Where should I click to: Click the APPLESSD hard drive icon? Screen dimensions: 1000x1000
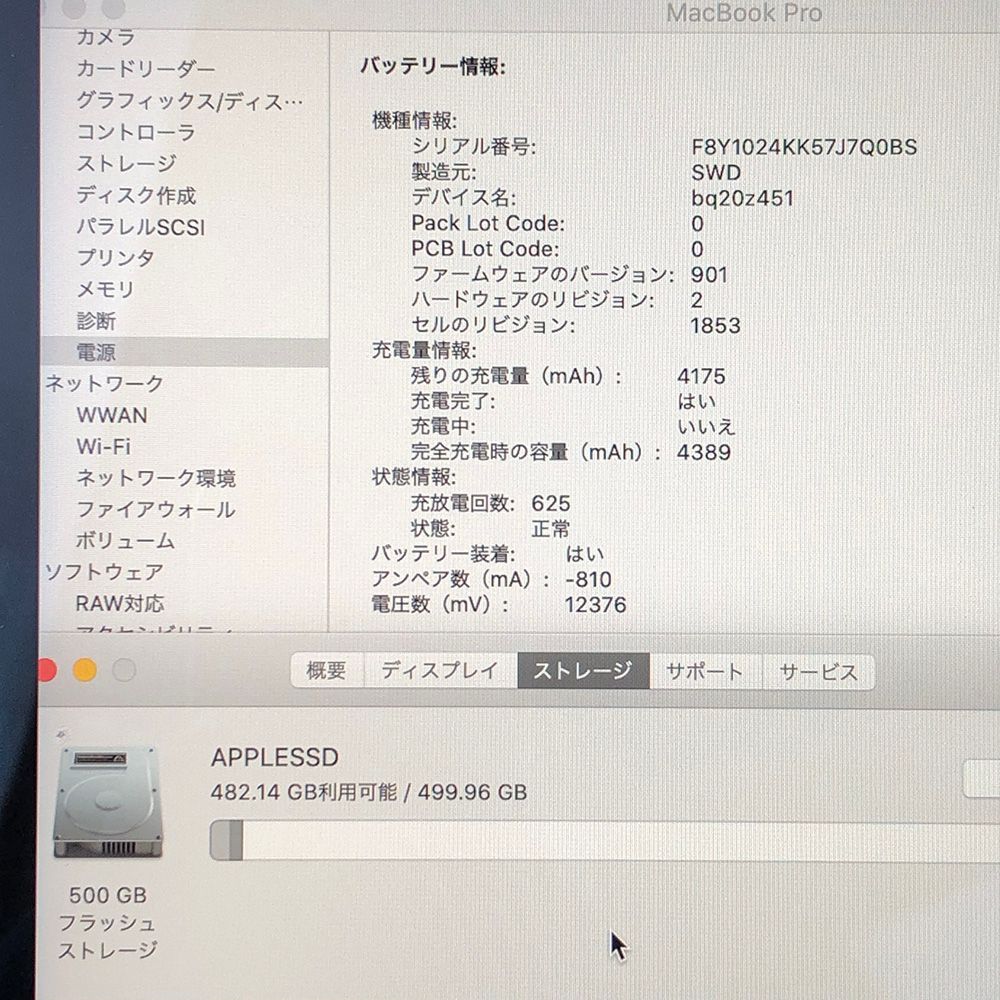pyautogui.click(x=108, y=803)
